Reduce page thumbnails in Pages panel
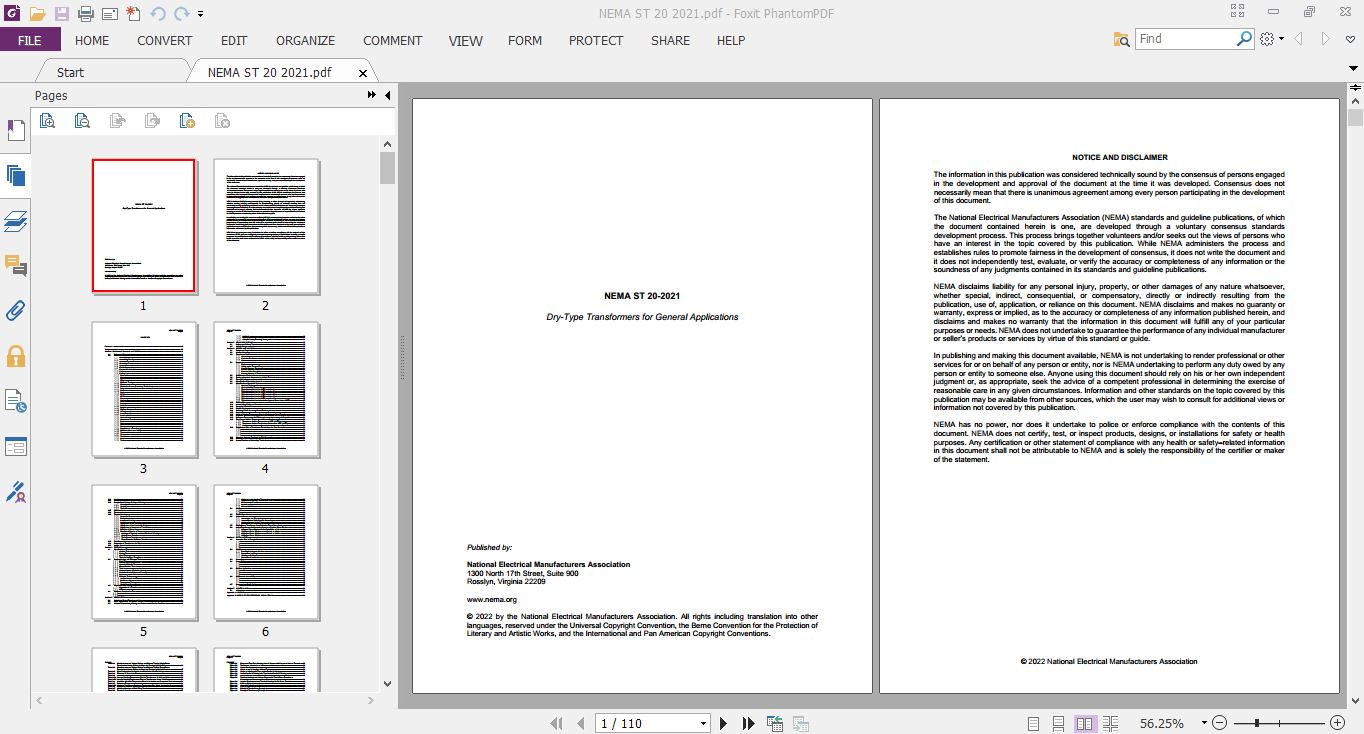The height and width of the screenshot is (734, 1364). tap(82, 121)
